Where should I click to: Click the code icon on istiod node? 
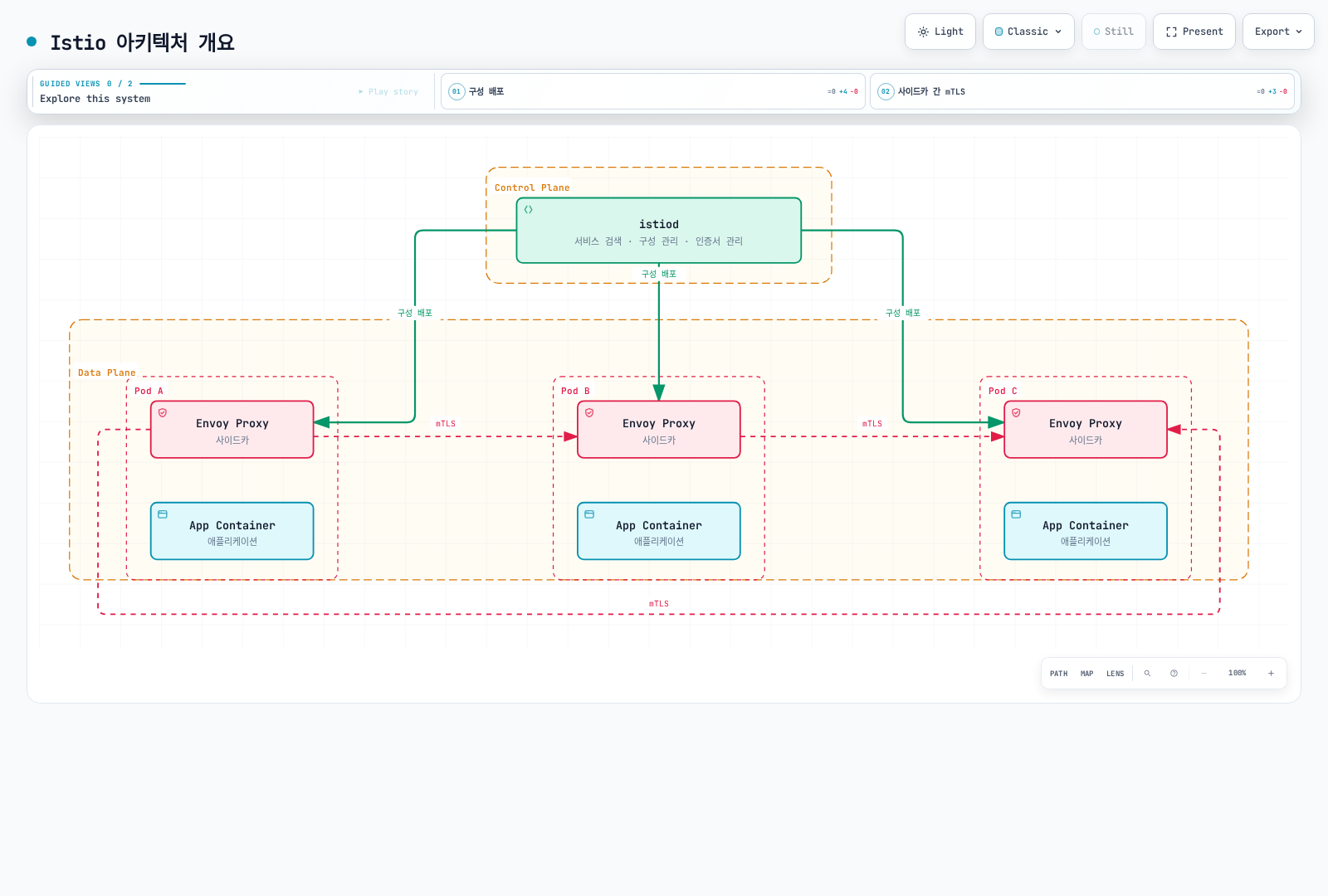(x=528, y=210)
